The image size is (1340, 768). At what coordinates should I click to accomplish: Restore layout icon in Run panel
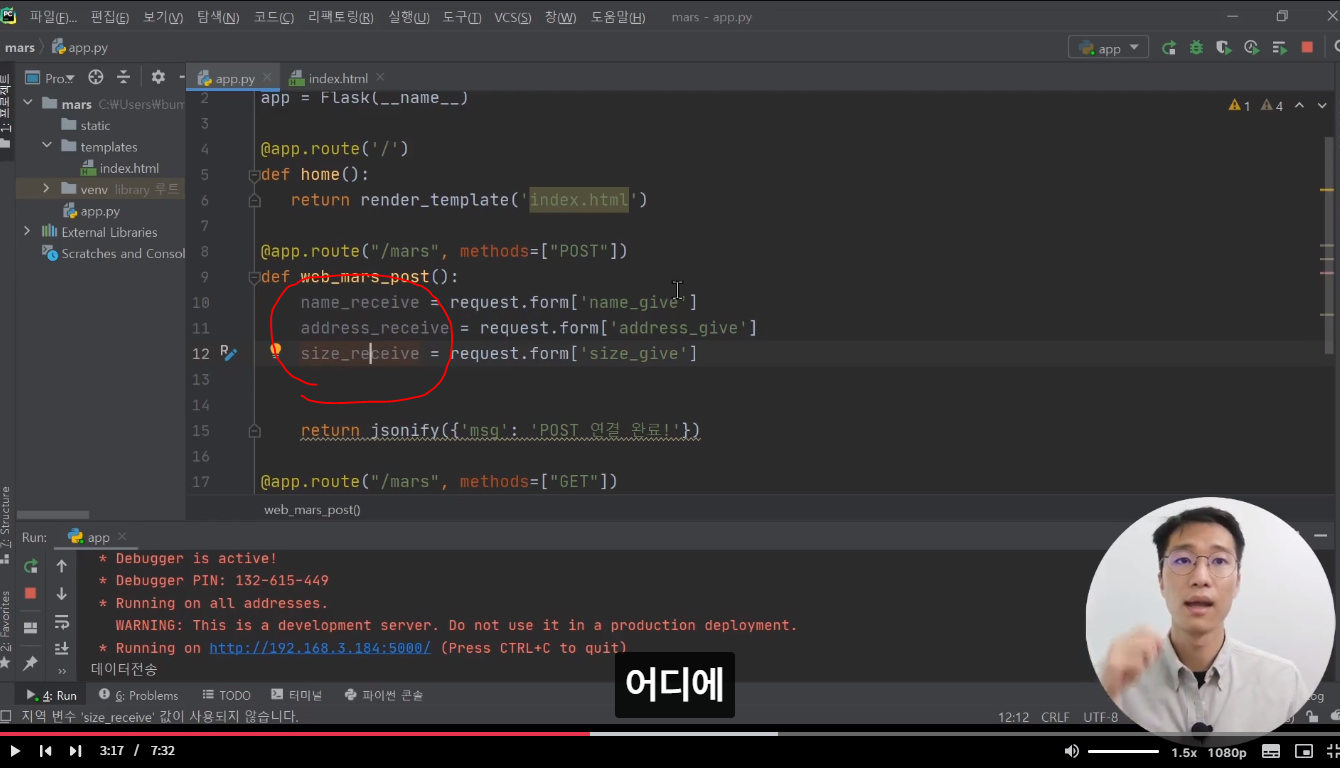point(31,627)
